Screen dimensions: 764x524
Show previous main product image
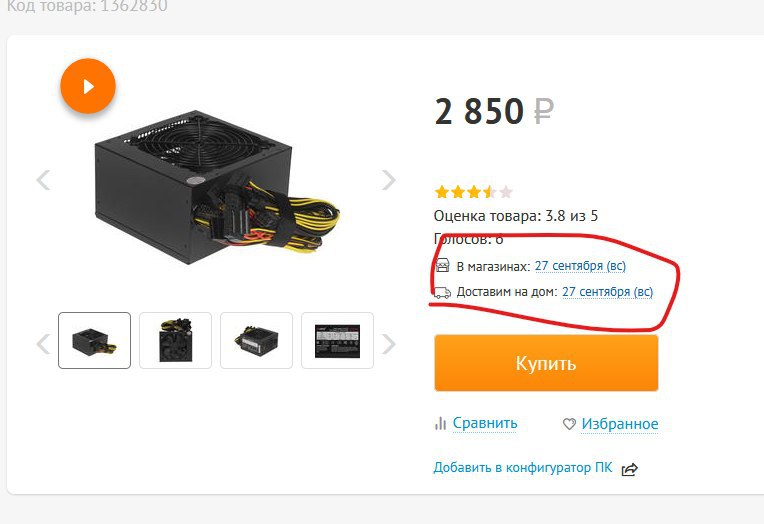pos(43,180)
